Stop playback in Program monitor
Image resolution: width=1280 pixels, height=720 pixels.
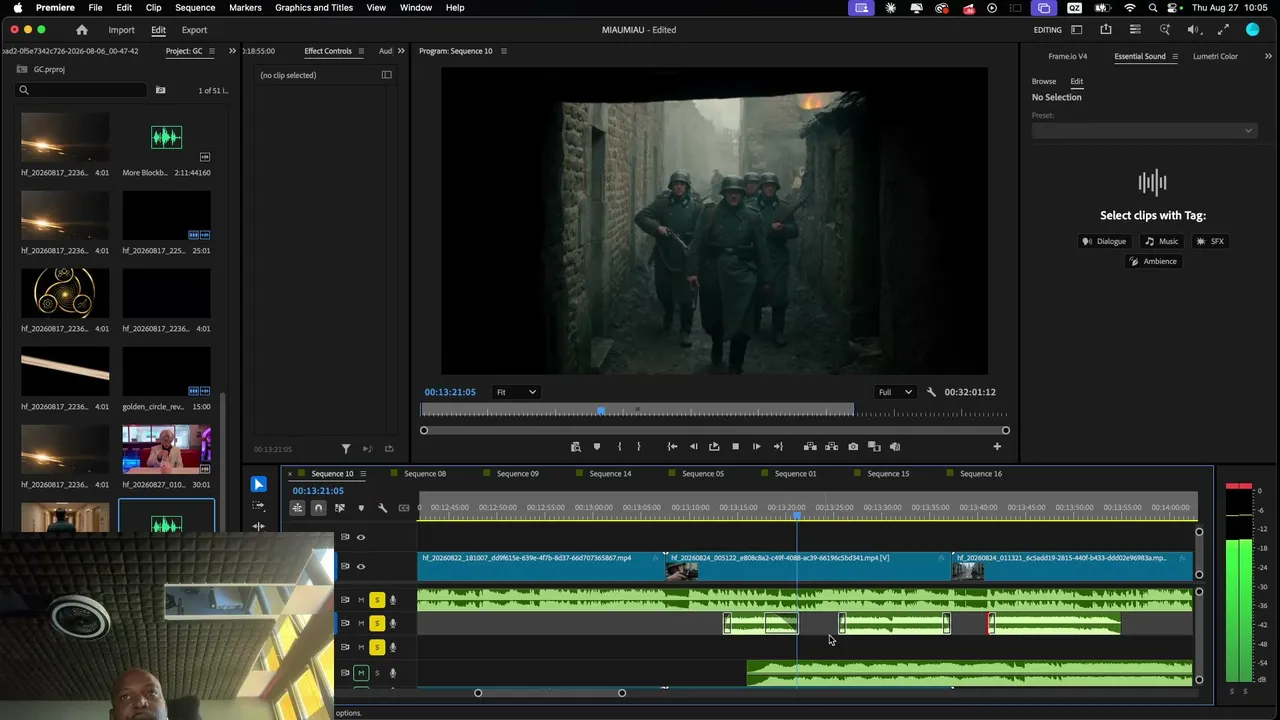coord(735,447)
